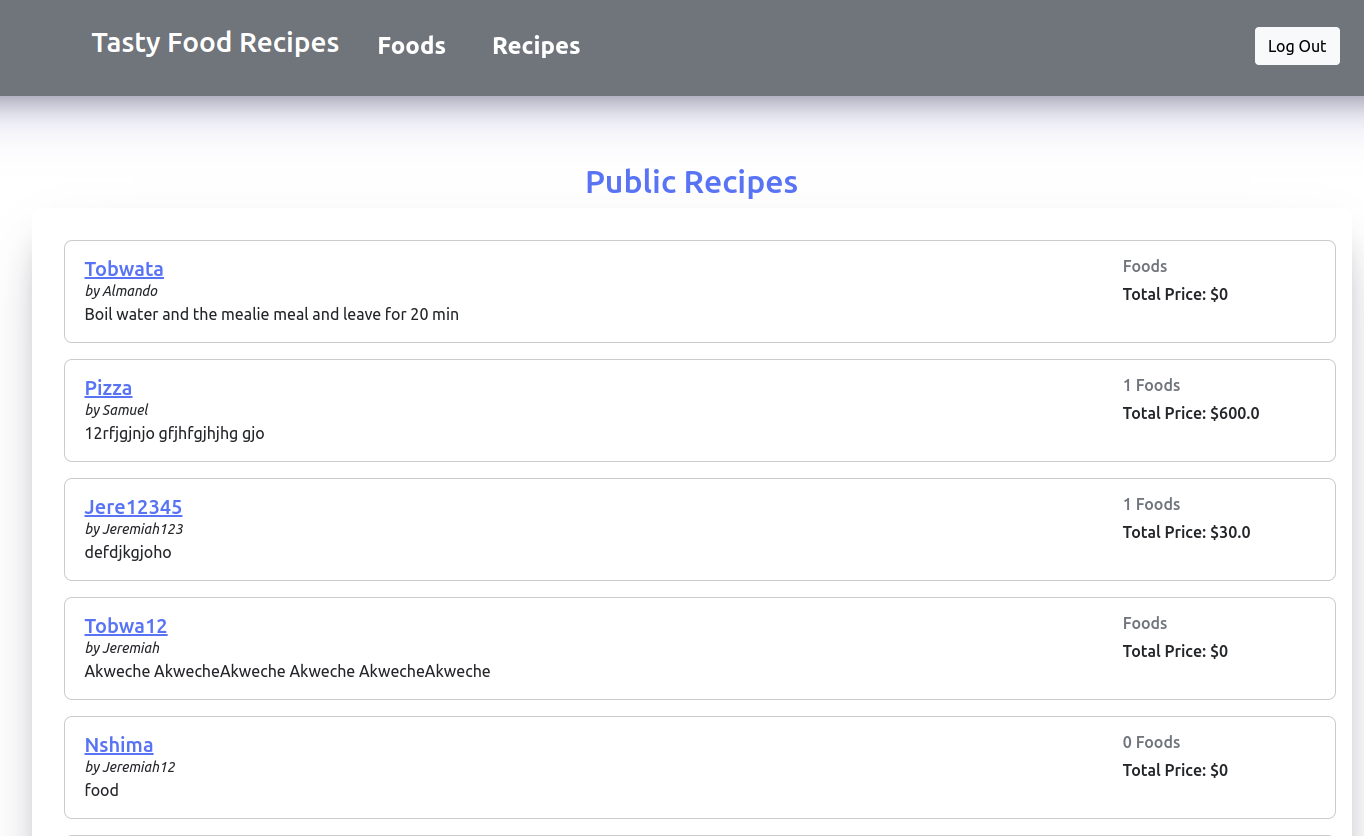
Task: Open the Jere12345 recipe link
Action: 133,506
